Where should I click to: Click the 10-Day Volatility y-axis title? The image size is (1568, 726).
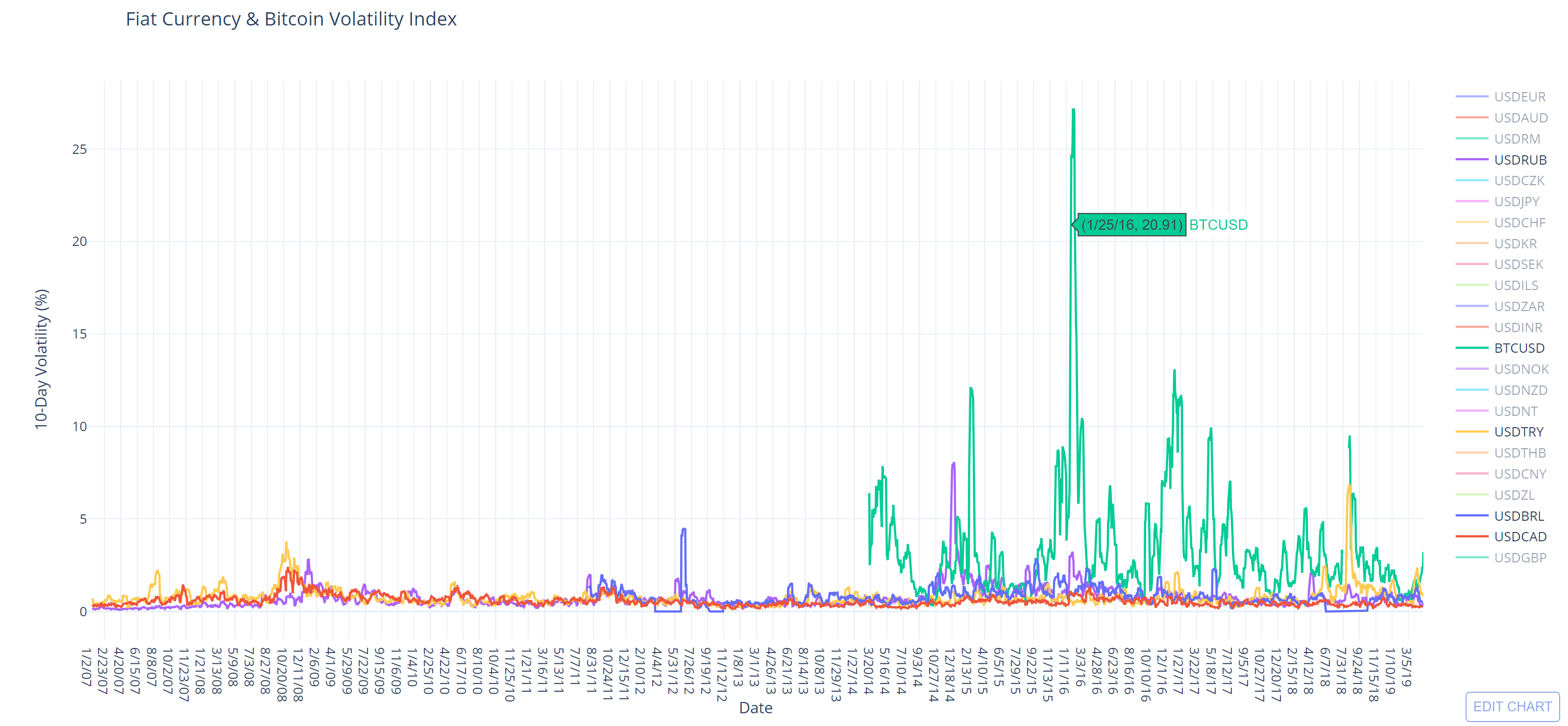point(41,359)
